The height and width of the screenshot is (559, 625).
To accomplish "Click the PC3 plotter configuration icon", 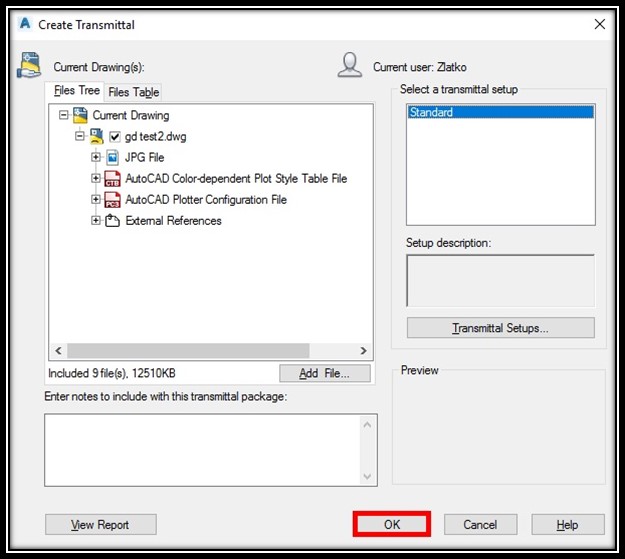I will tap(112, 200).
